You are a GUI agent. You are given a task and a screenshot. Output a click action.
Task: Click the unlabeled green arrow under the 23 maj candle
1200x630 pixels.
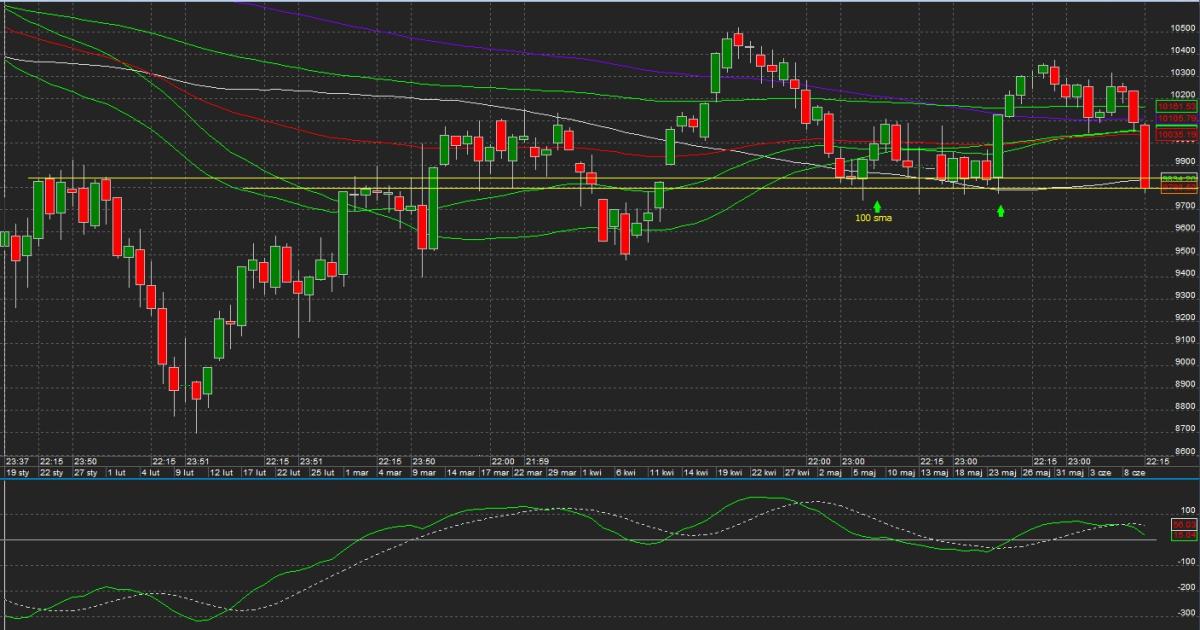click(1001, 211)
